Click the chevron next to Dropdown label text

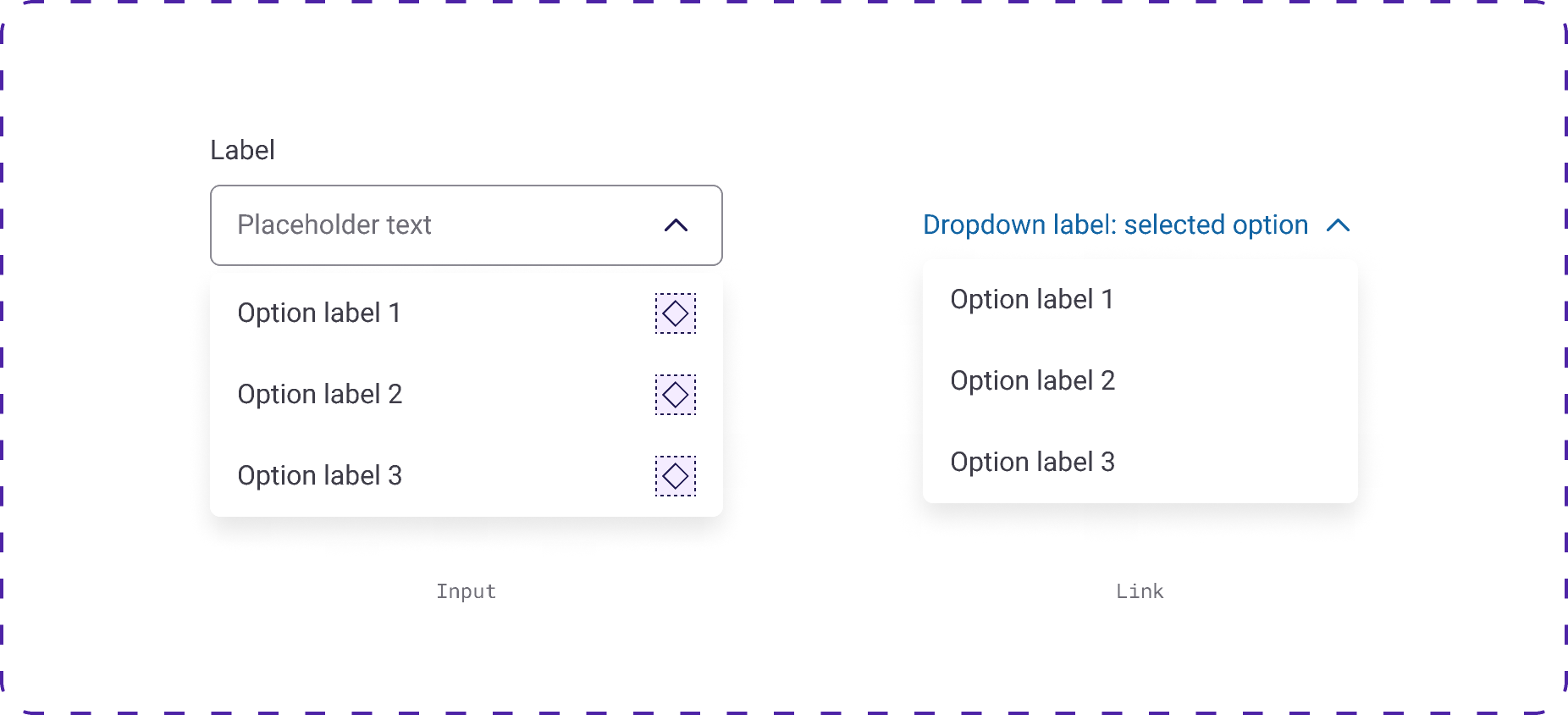1339,225
